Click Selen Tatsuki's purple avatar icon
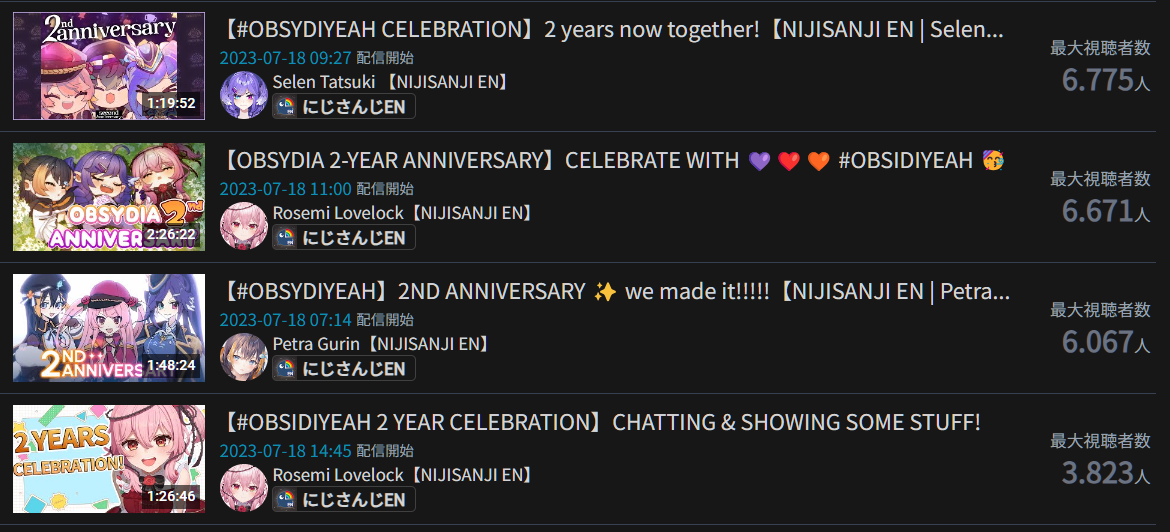The image size is (1170, 532). click(243, 95)
